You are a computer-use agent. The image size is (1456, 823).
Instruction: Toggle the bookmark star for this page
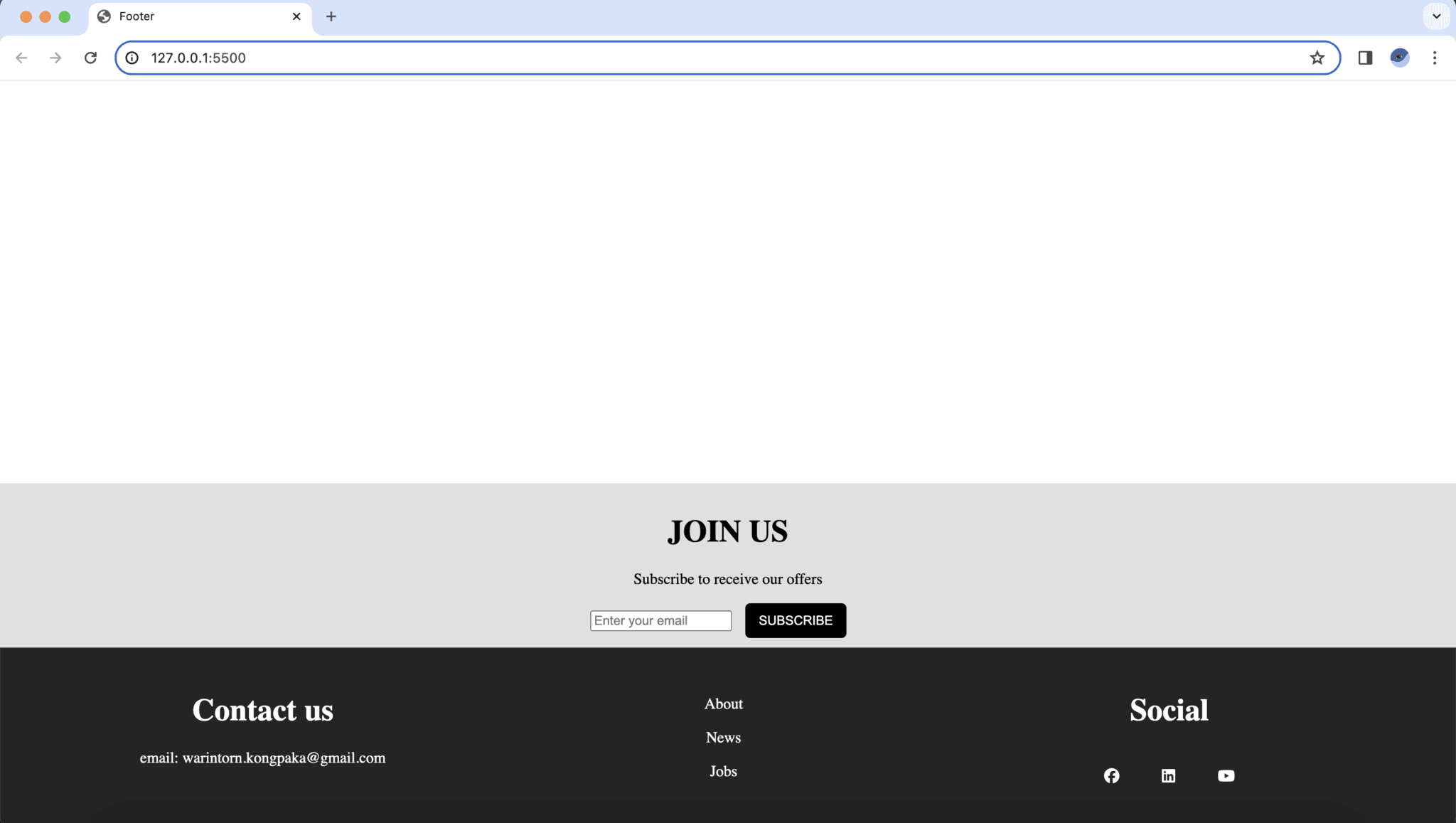(x=1319, y=58)
